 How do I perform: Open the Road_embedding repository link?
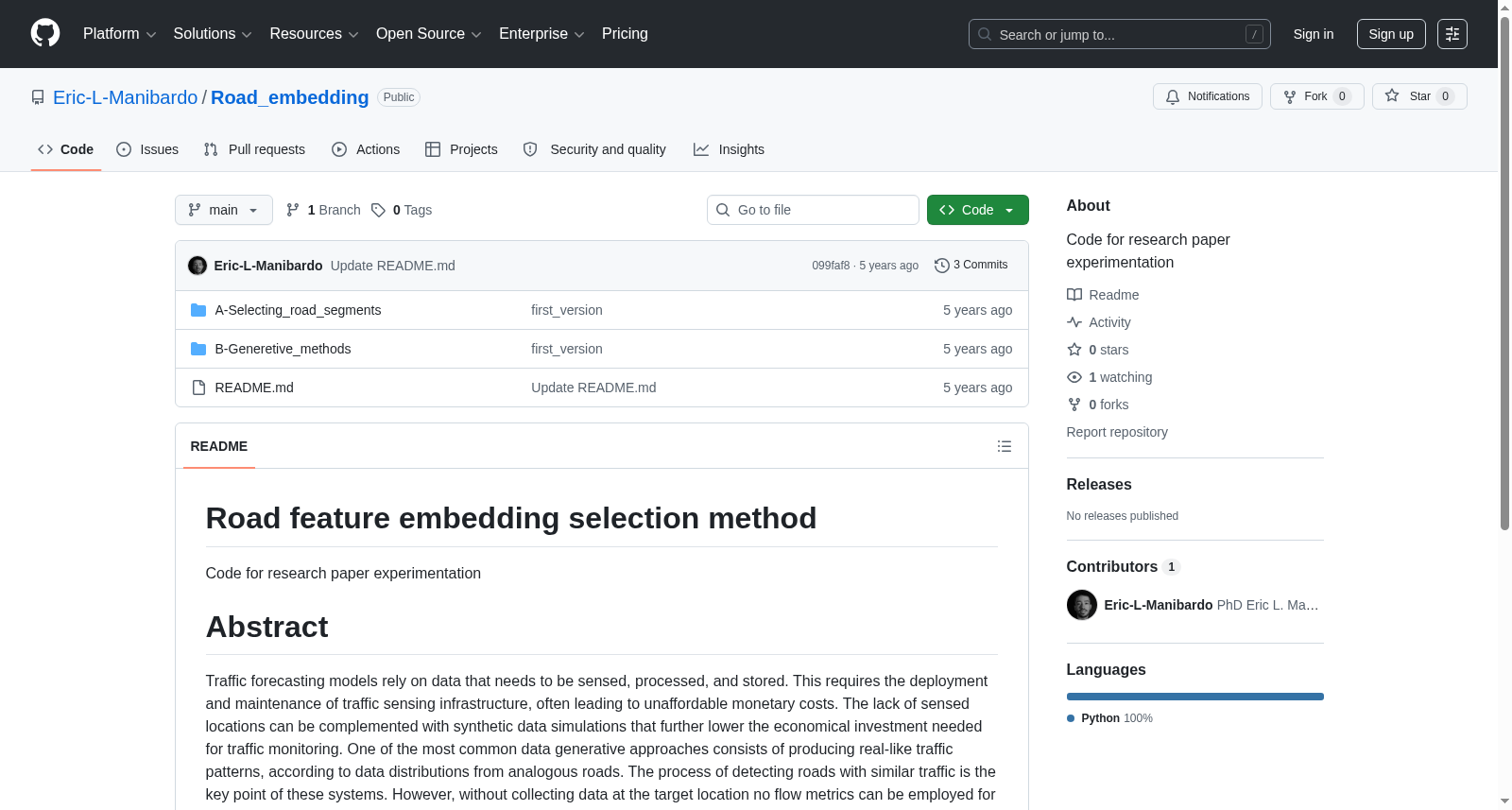pyautogui.click(x=290, y=97)
